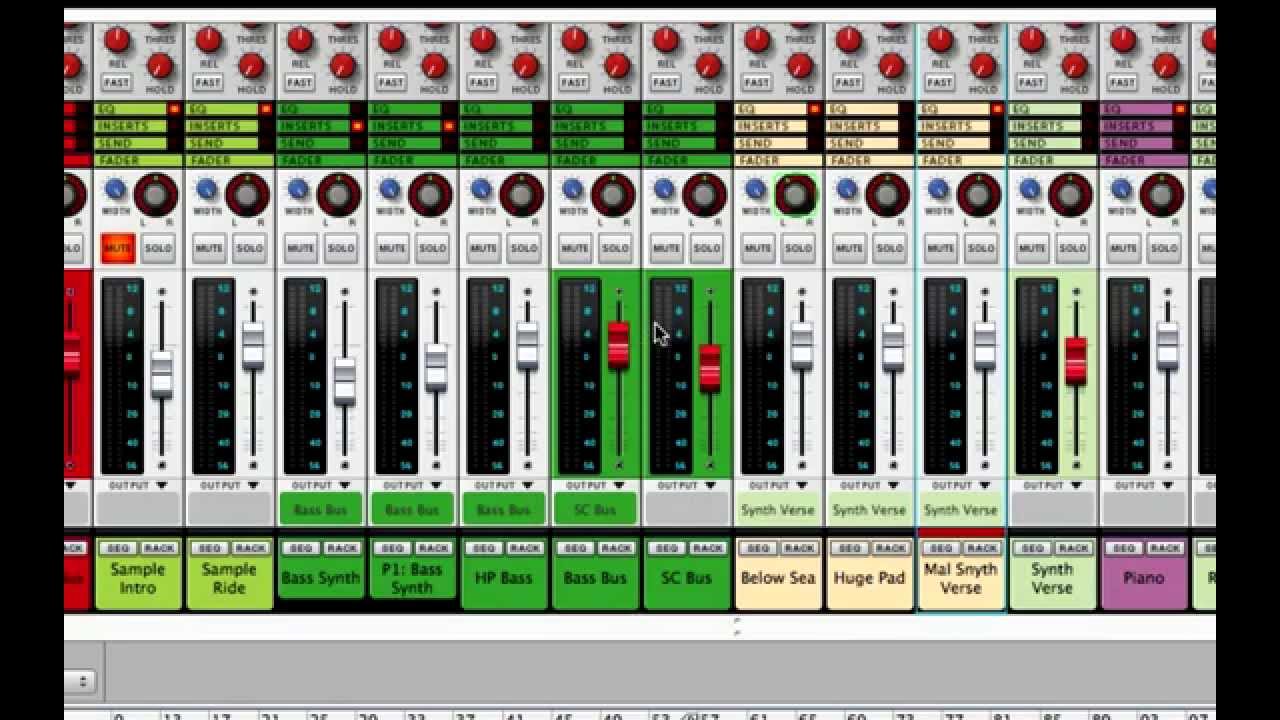The width and height of the screenshot is (1280, 720).
Task: Solo the Sample Intro channel
Action: [x=158, y=248]
